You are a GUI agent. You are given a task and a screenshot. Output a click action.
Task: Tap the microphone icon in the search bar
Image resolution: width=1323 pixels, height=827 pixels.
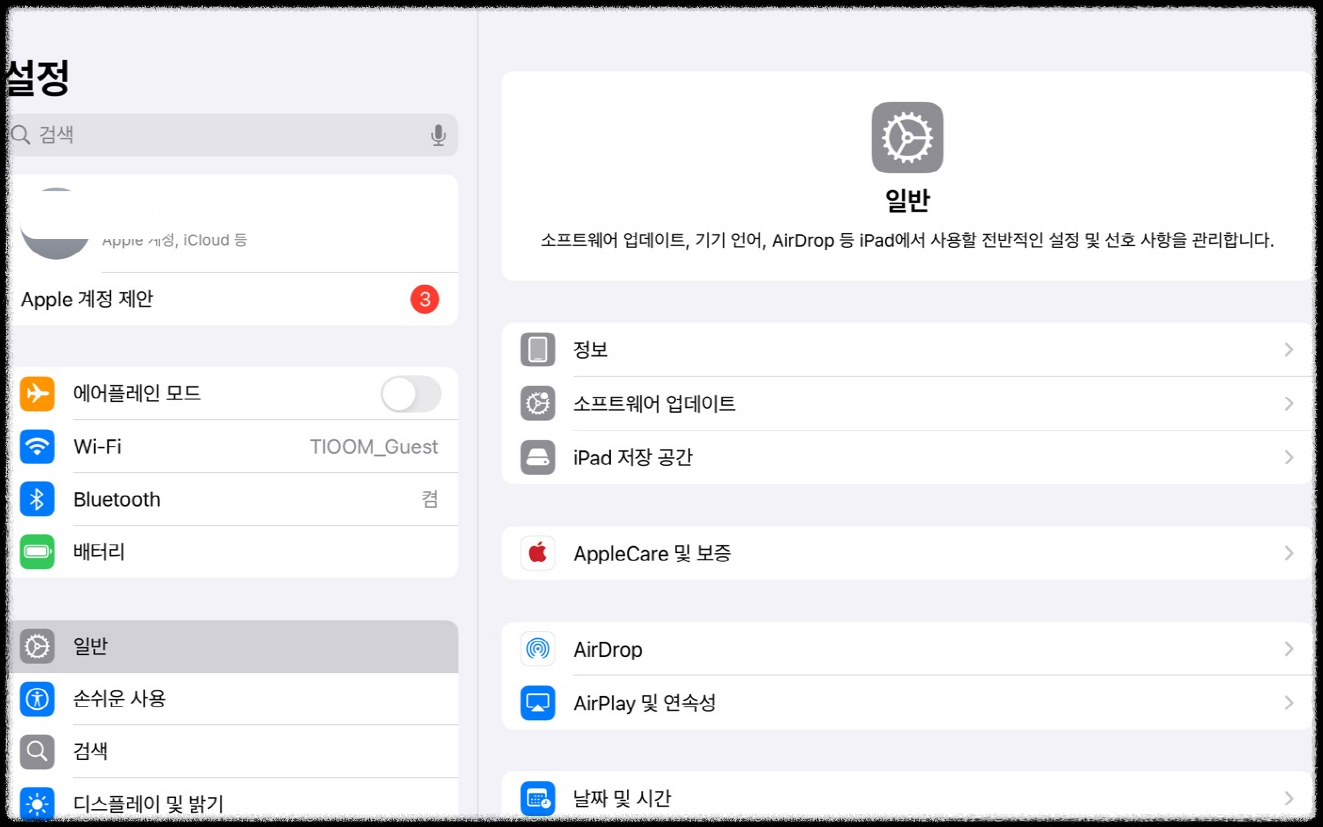439,134
